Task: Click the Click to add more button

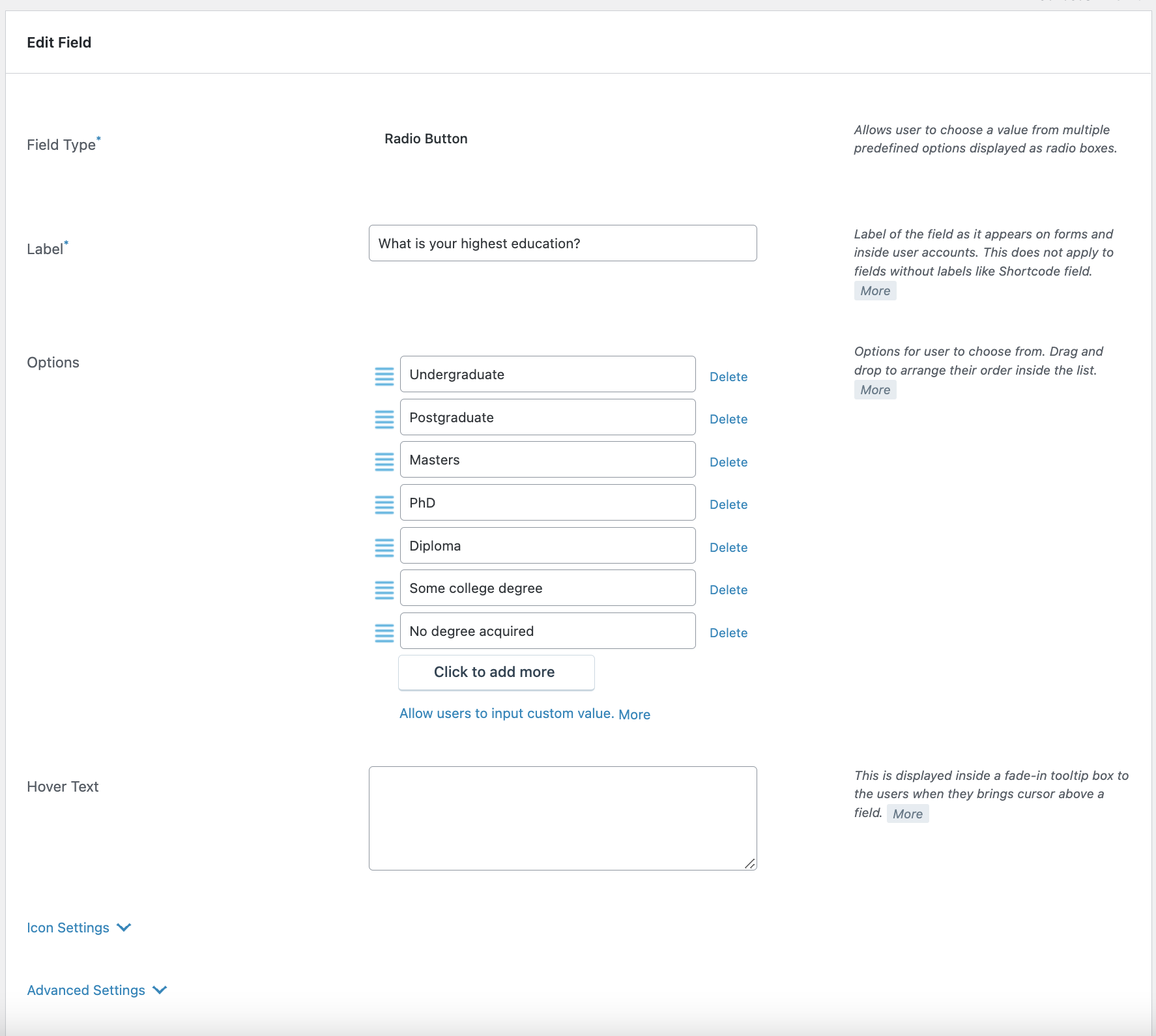Action: point(496,672)
